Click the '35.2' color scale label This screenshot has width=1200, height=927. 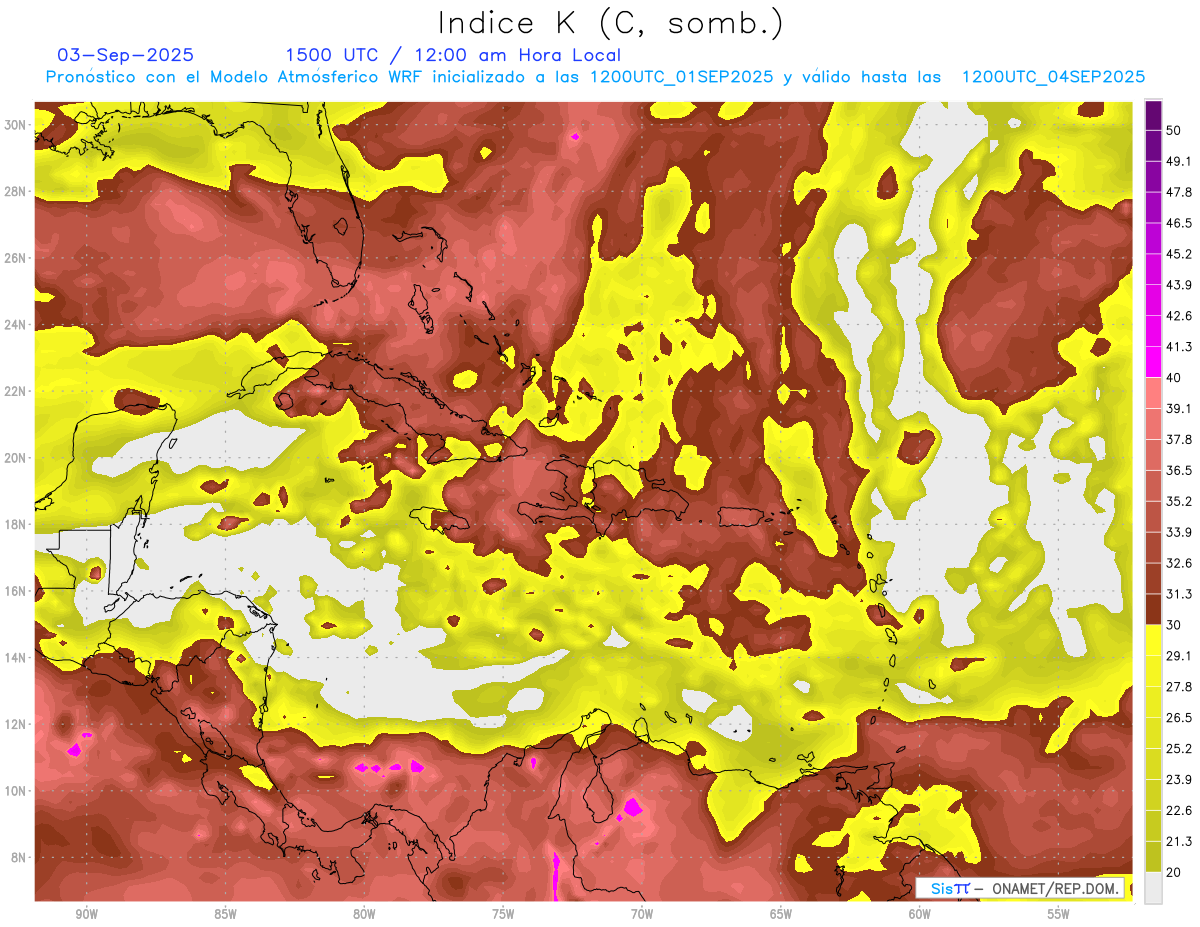click(1178, 501)
